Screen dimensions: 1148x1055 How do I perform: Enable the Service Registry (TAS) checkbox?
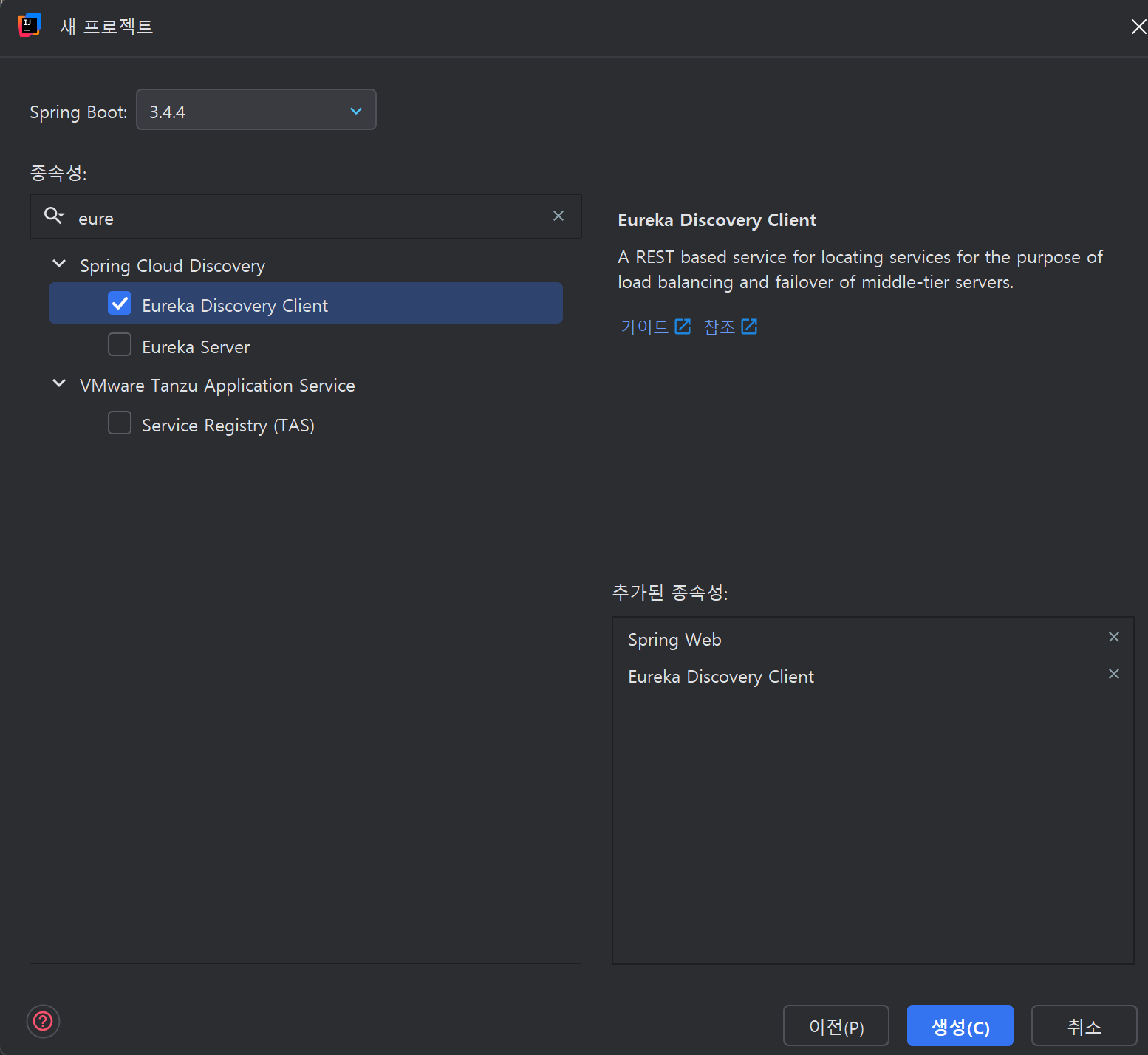pyautogui.click(x=120, y=423)
